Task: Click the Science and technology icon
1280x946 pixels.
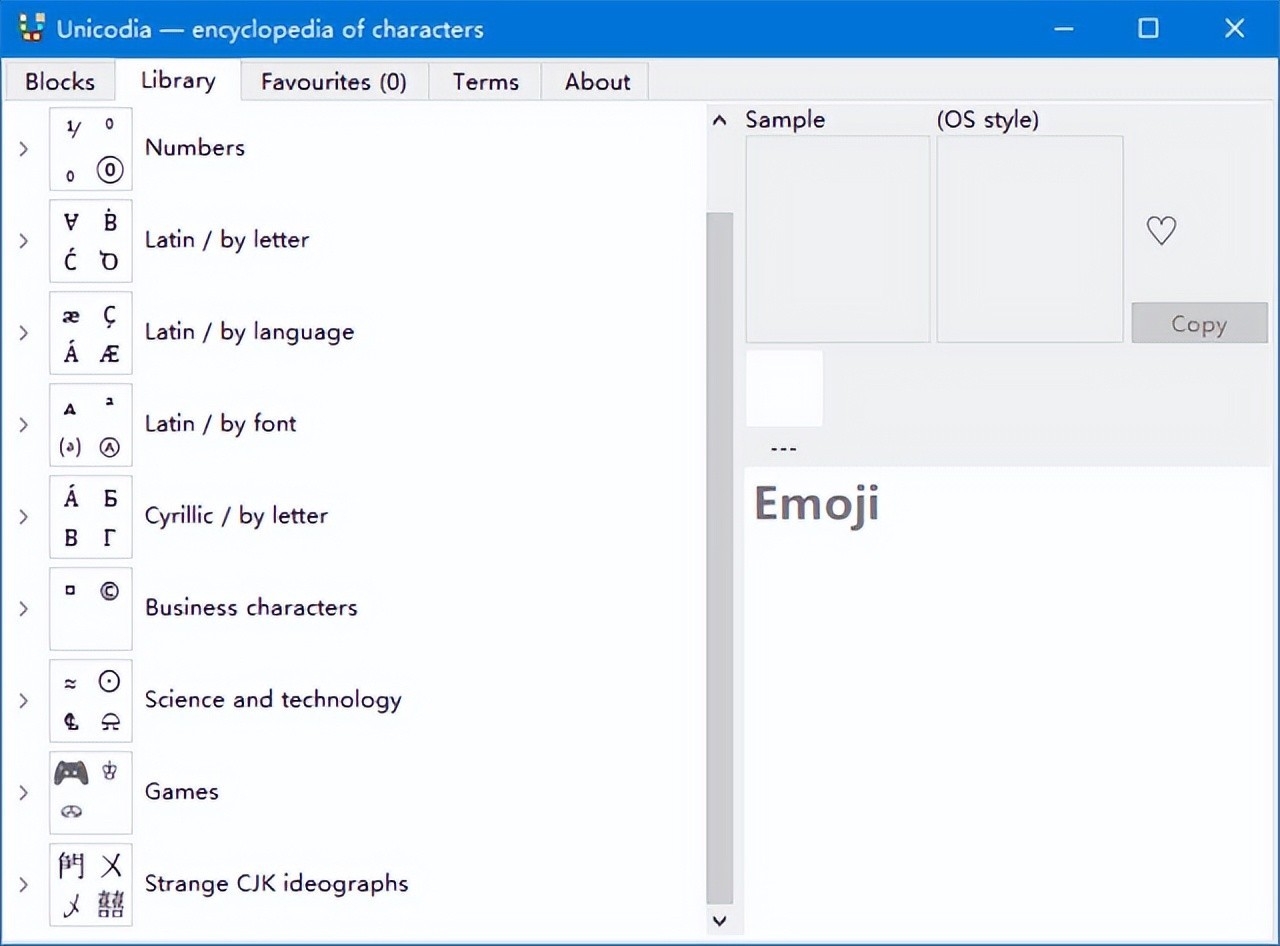Action: (x=90, y=701)
